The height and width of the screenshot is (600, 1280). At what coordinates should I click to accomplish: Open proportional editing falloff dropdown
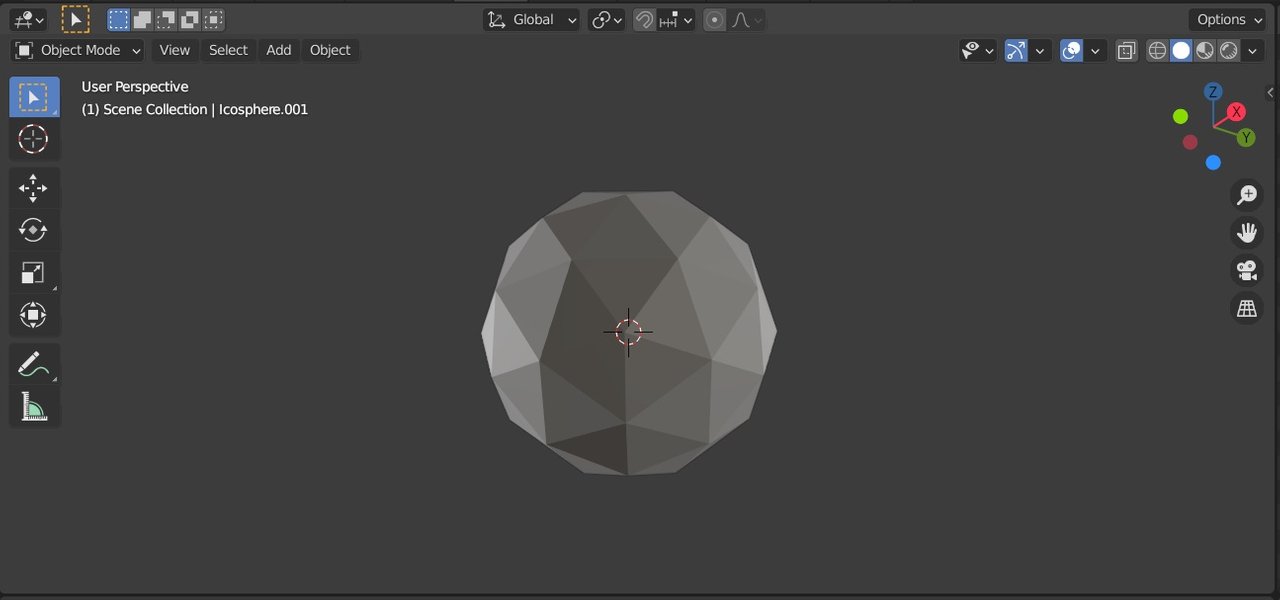pyautogui.click(x=746, y=19)
